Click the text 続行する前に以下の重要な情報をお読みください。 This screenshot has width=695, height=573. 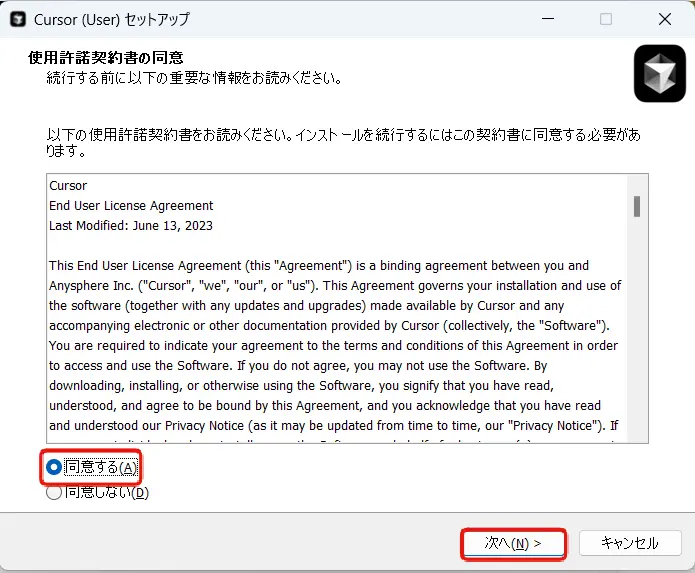tap(194, 78)
